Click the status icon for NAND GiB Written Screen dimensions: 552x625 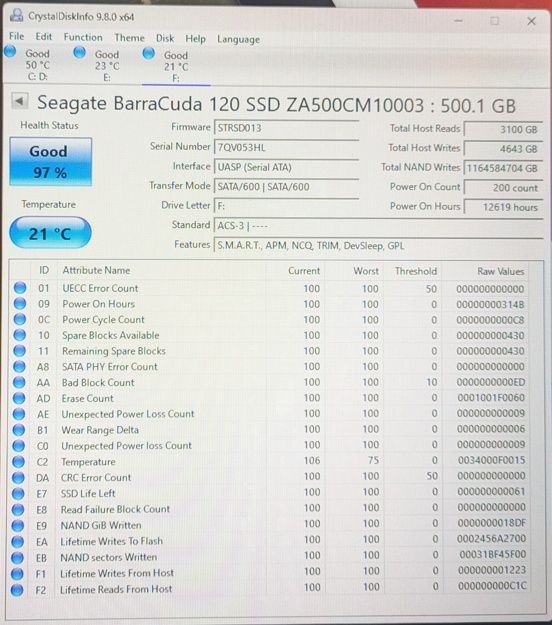coord(18,525)
